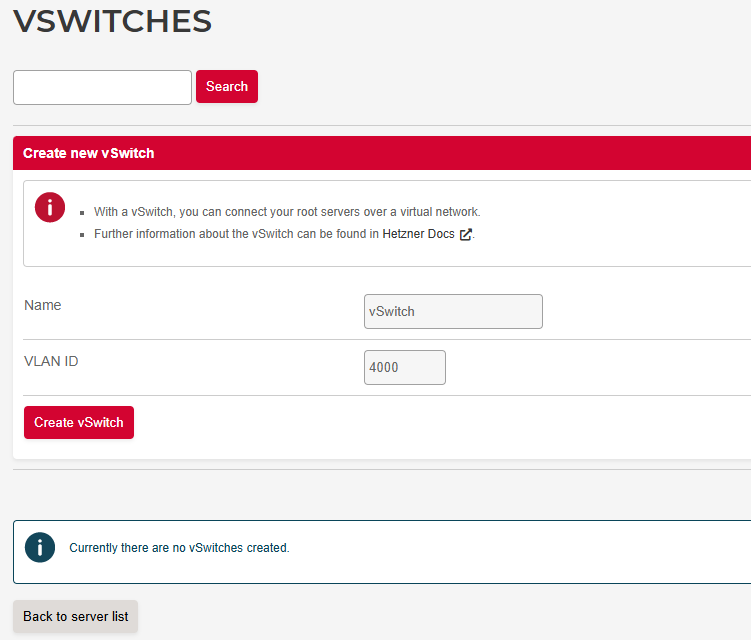Image resolution: width=751 pixels, height=640 pixels.
Task: Click the VLAN ID label text
Action: 51,361
